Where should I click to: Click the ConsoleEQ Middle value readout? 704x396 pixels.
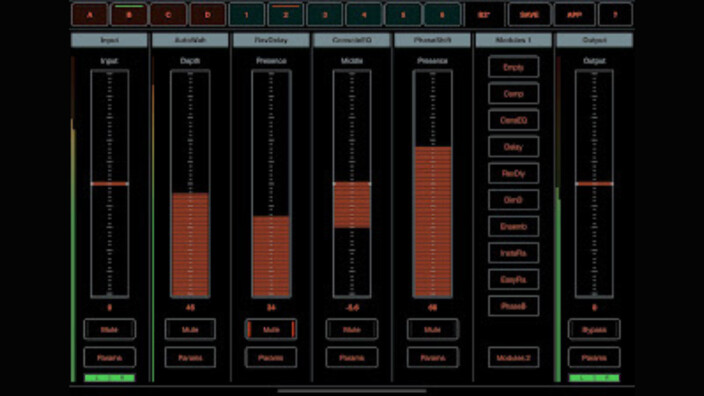pos(352,308)
